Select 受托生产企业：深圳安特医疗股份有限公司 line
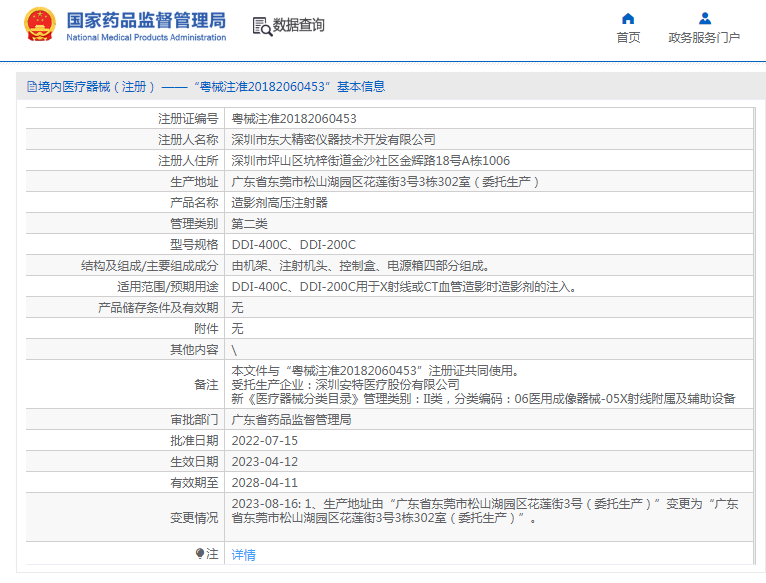Viewport: 766px width, 583px height. click(x=345, y=385)
